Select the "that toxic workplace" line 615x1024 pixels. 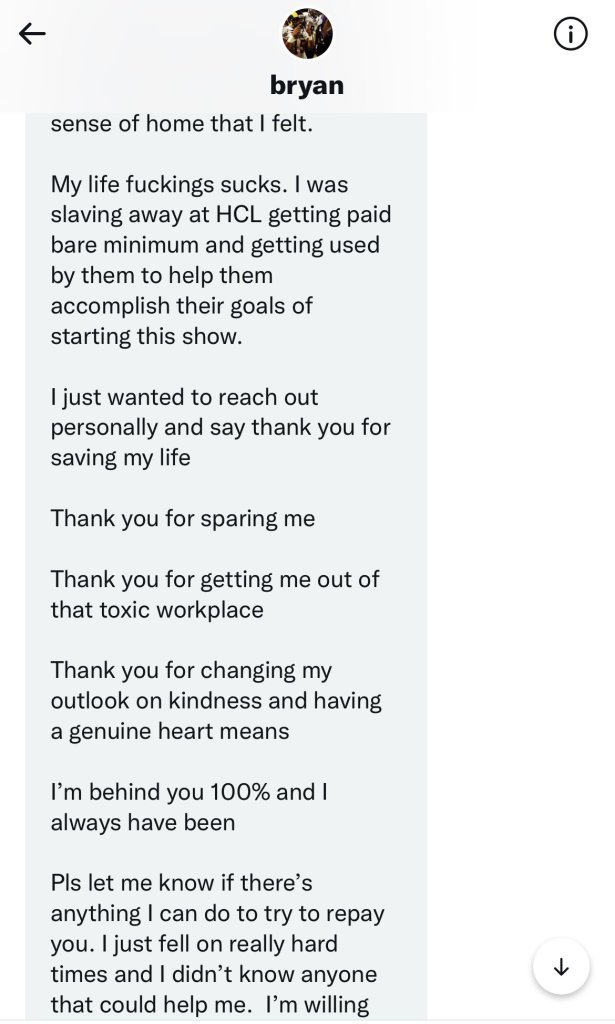point(157,610)
